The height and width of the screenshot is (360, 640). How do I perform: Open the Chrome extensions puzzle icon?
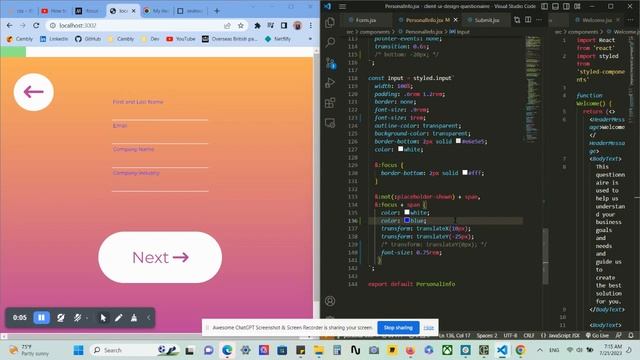(x=257, y=25)
